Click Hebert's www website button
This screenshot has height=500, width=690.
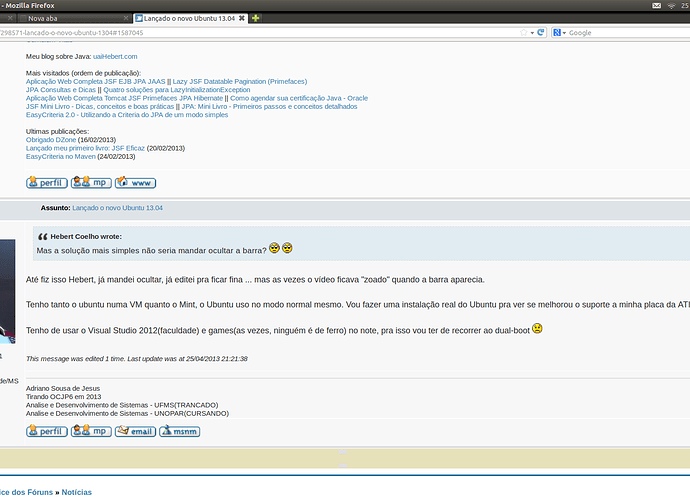136,182
